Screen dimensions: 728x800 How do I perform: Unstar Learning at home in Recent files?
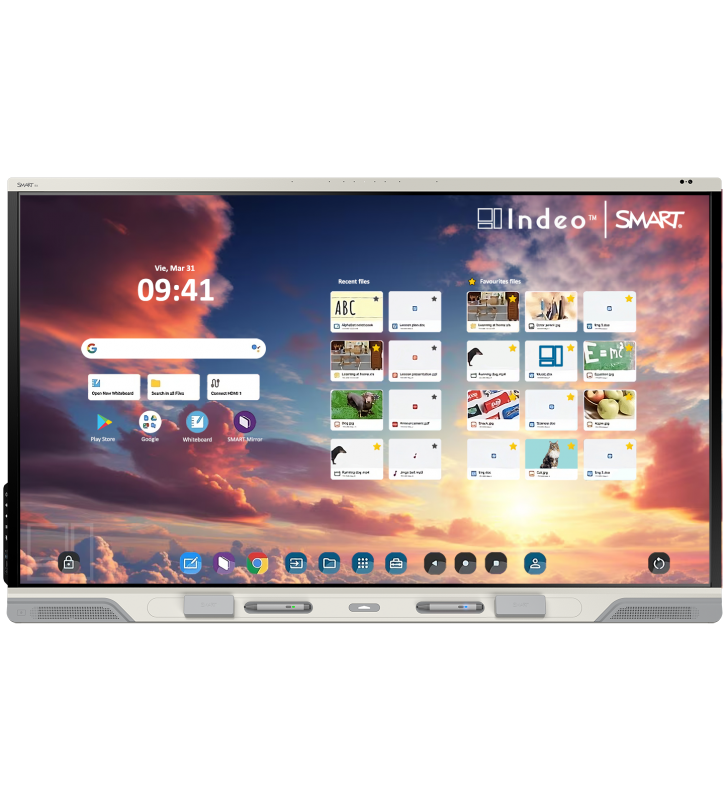[x=376, y=348]
